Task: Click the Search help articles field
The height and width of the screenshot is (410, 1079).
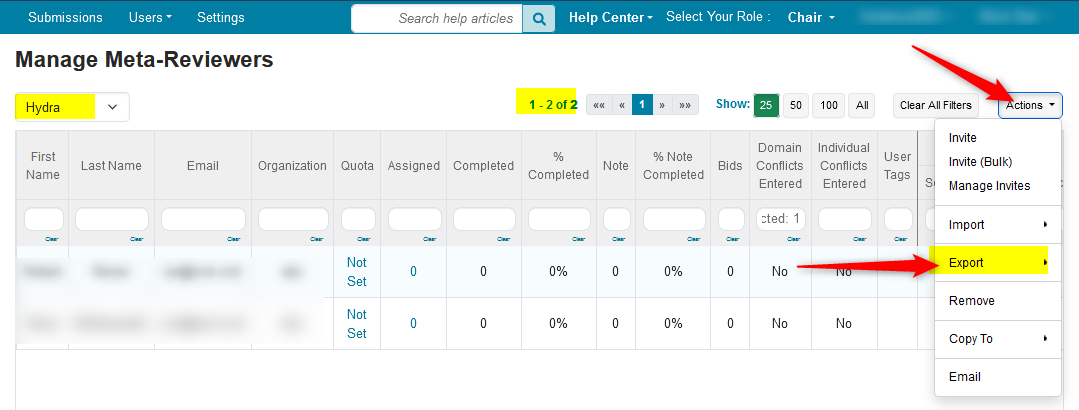Action: click(438, 18)
